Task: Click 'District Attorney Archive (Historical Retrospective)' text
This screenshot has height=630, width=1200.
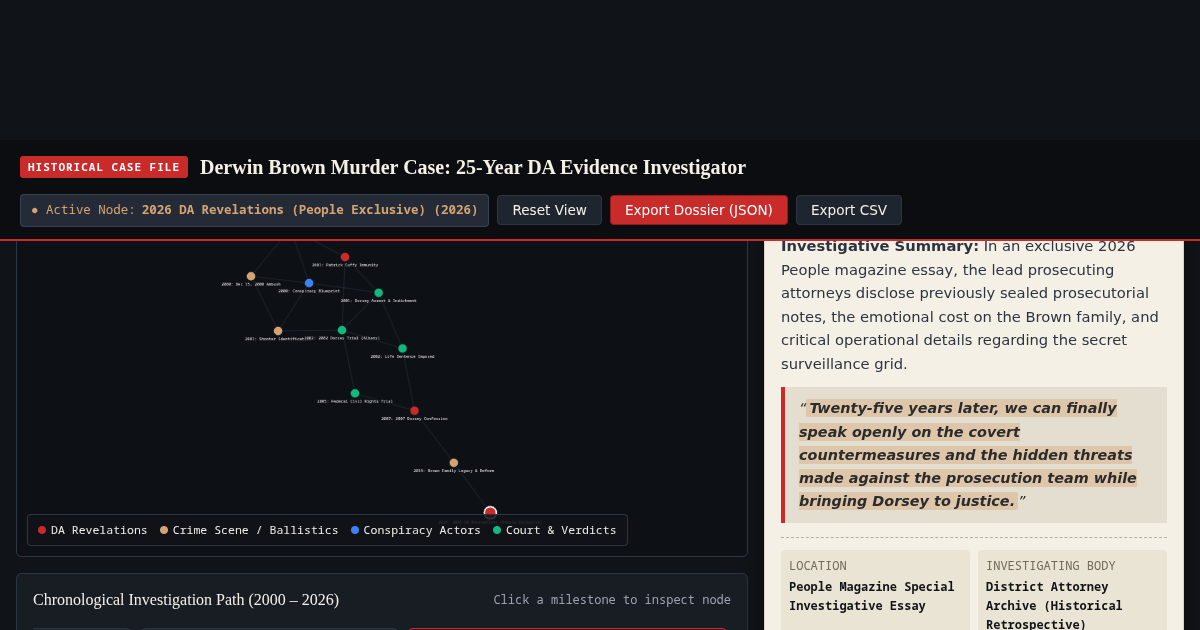Action: point(1054,606)
